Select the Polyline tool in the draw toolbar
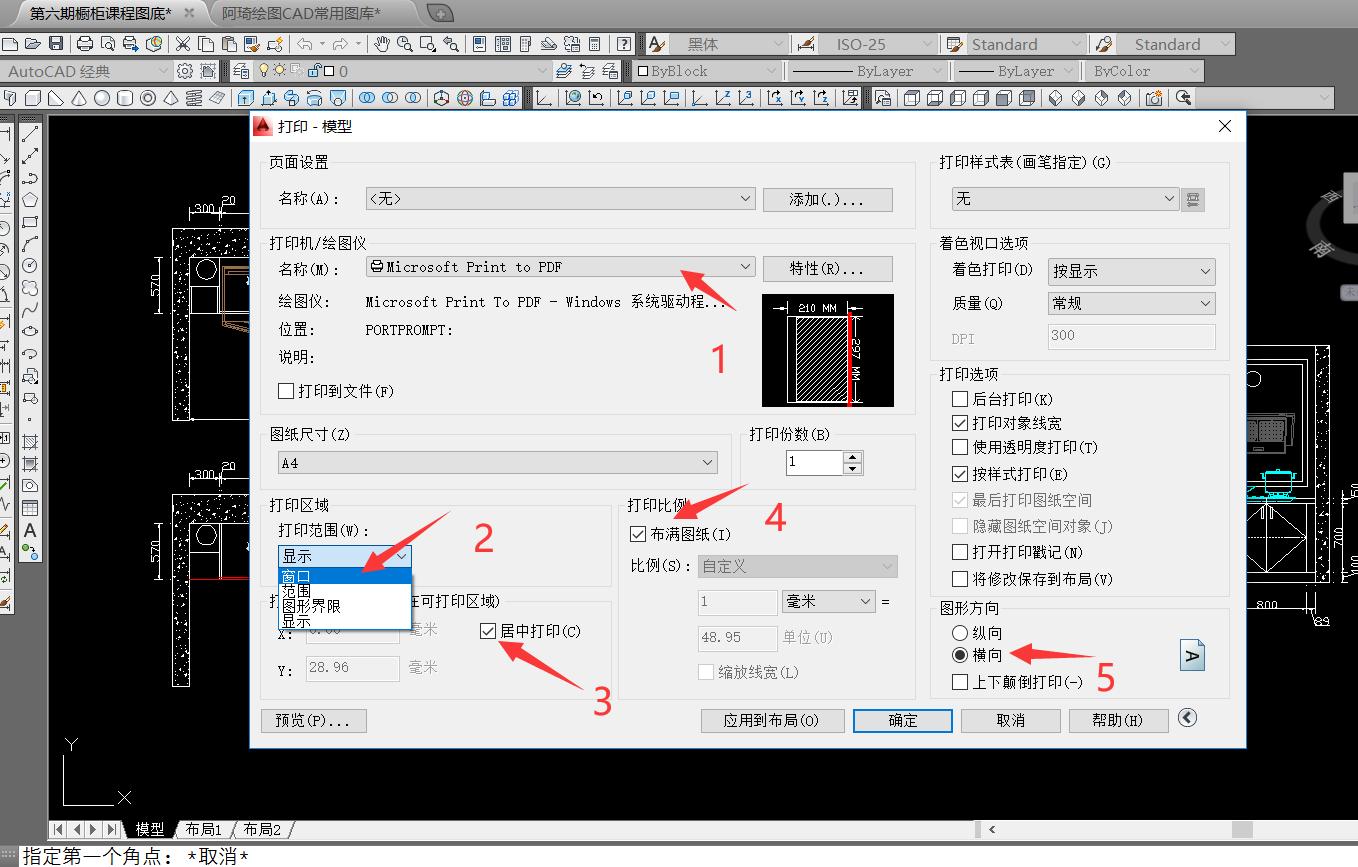Image resolution: width=1358 pixels, height=867 pixels. (x=29, y=177)
